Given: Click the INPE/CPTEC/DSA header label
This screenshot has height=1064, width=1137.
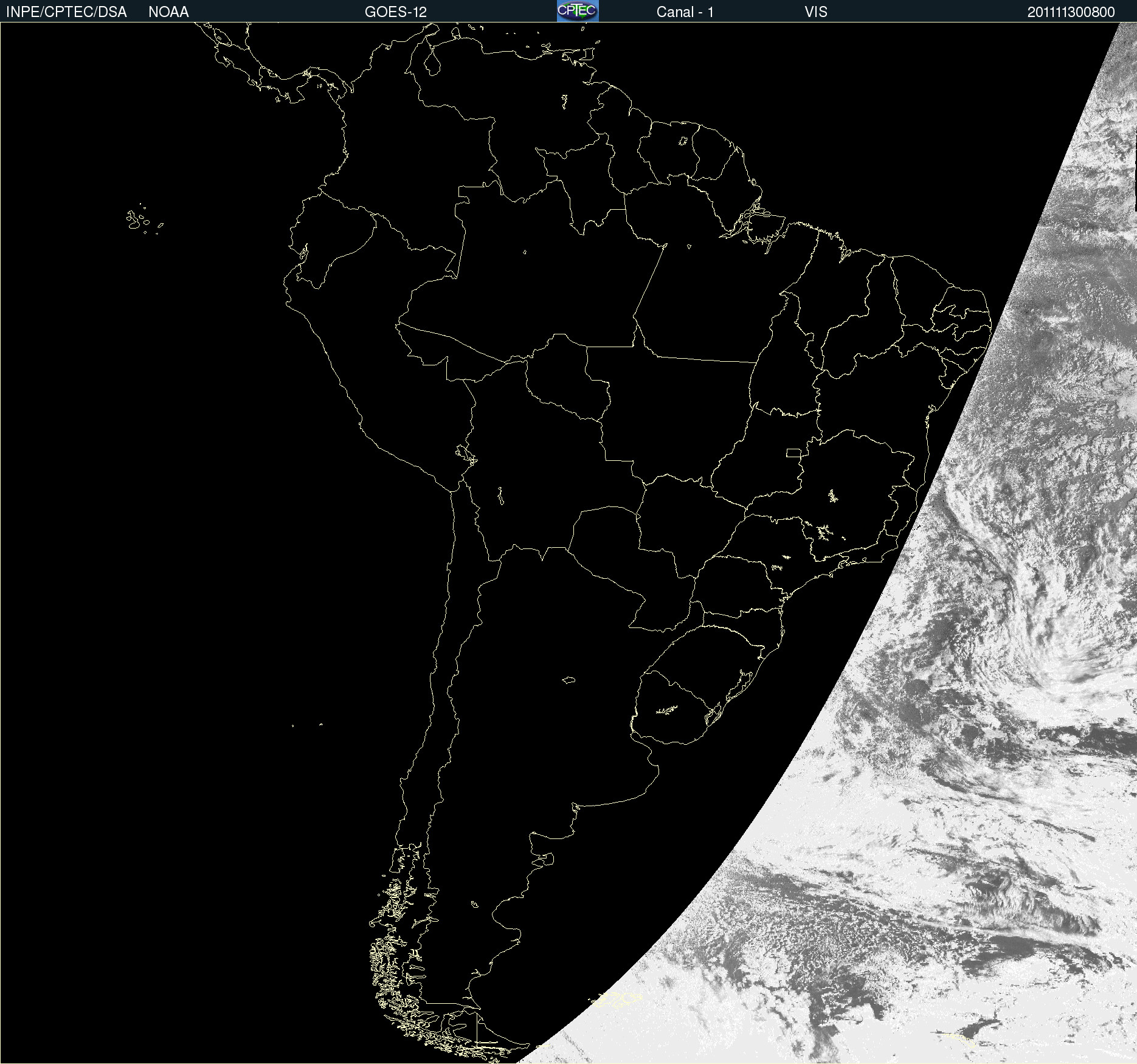Looking at the screenshot, I should click(x=66, y=12).
